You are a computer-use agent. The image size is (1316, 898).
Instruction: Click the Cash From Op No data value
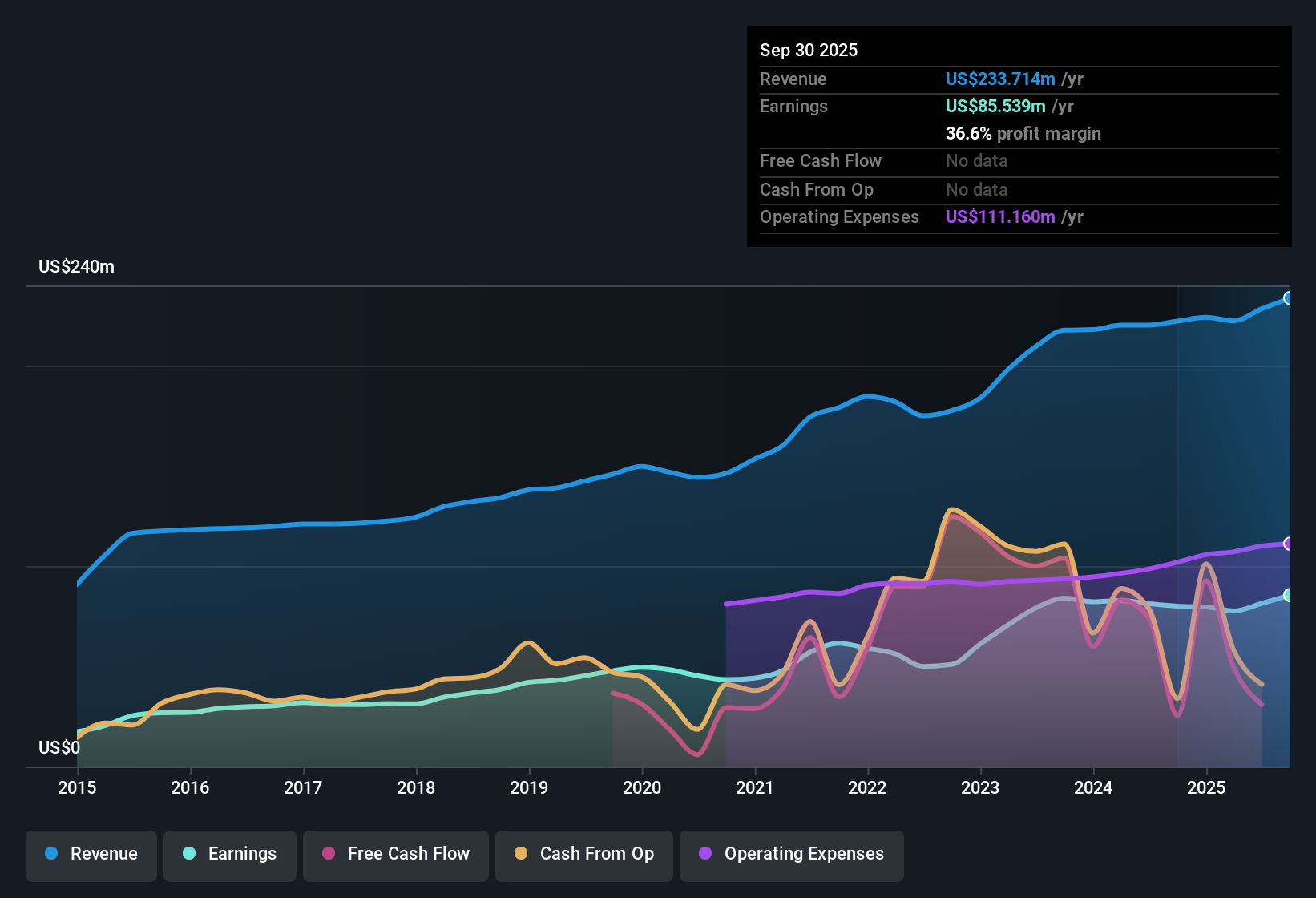point(977,189)
